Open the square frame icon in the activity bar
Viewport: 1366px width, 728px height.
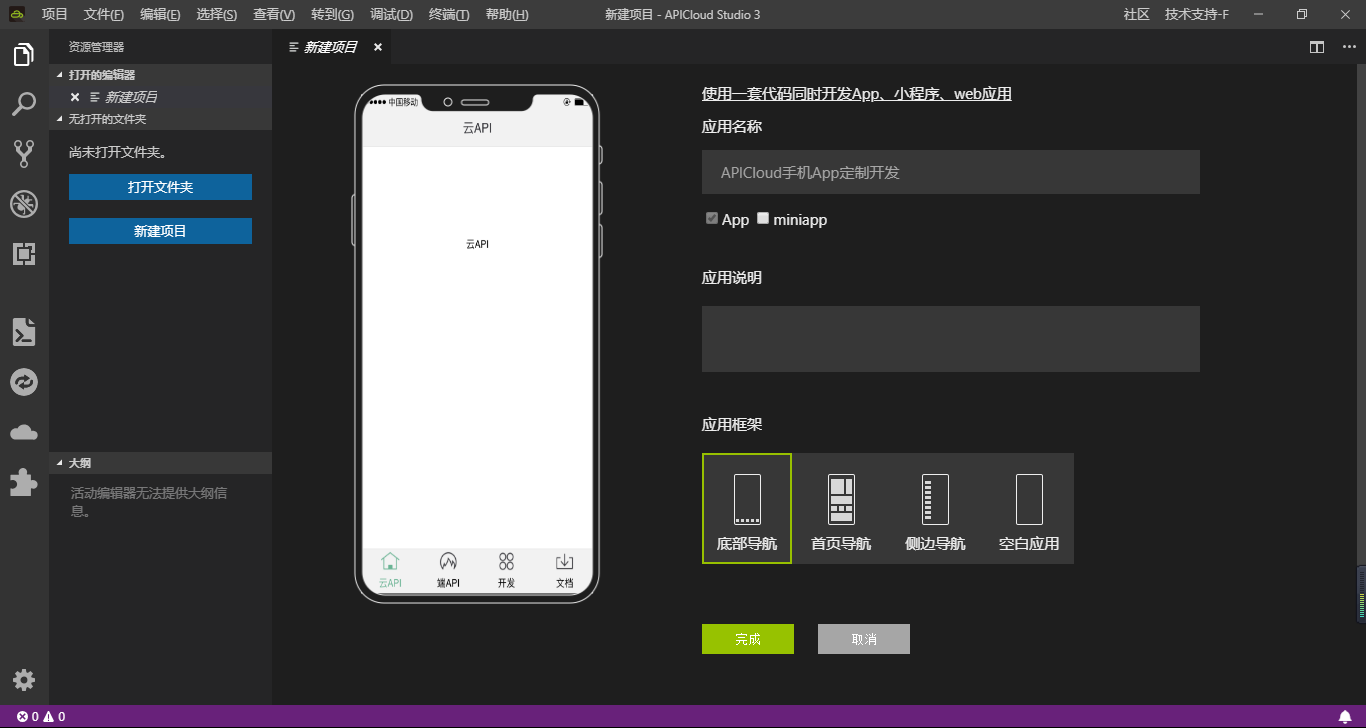click(24, 253)
